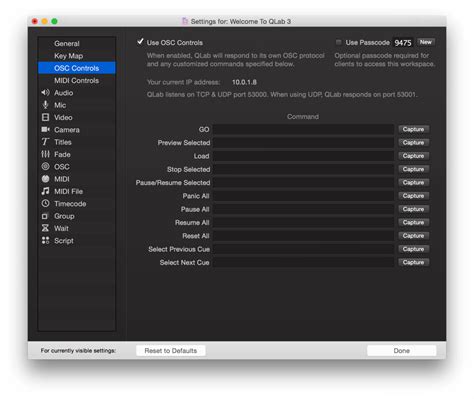Open the Fade settings label
Viewport: 474px width, 399px height.
tap(62, 155)
